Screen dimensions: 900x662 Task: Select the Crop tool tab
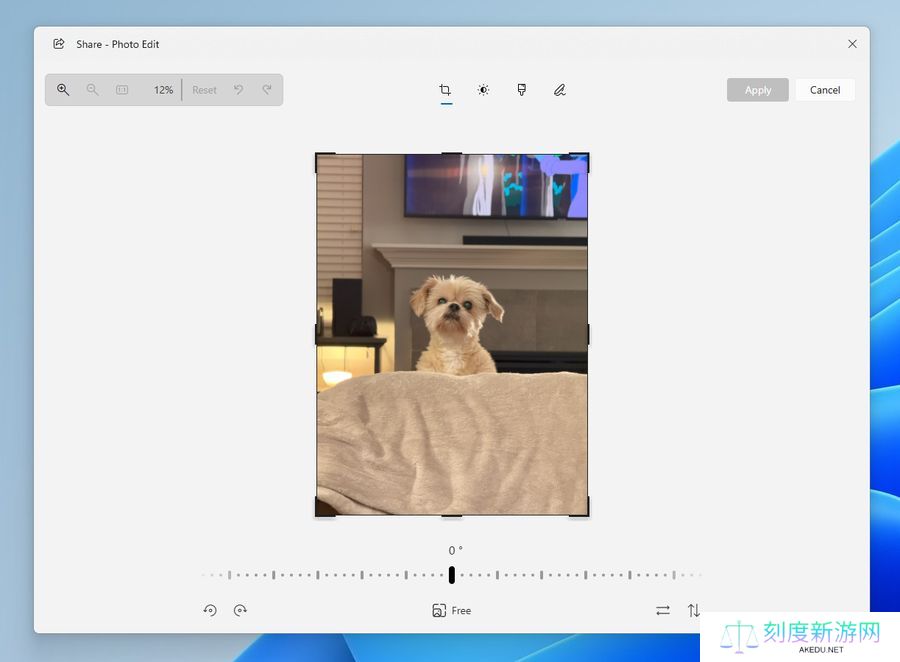445,90
